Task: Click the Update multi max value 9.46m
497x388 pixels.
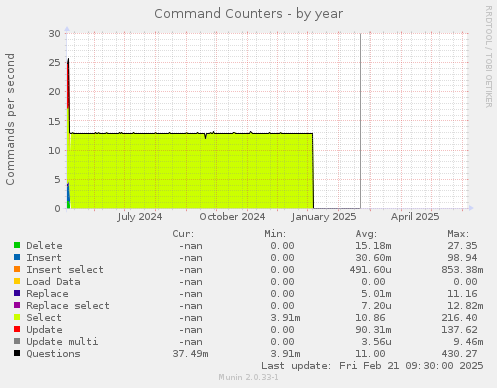Action: pyautogui.click(x=468, y=342)
